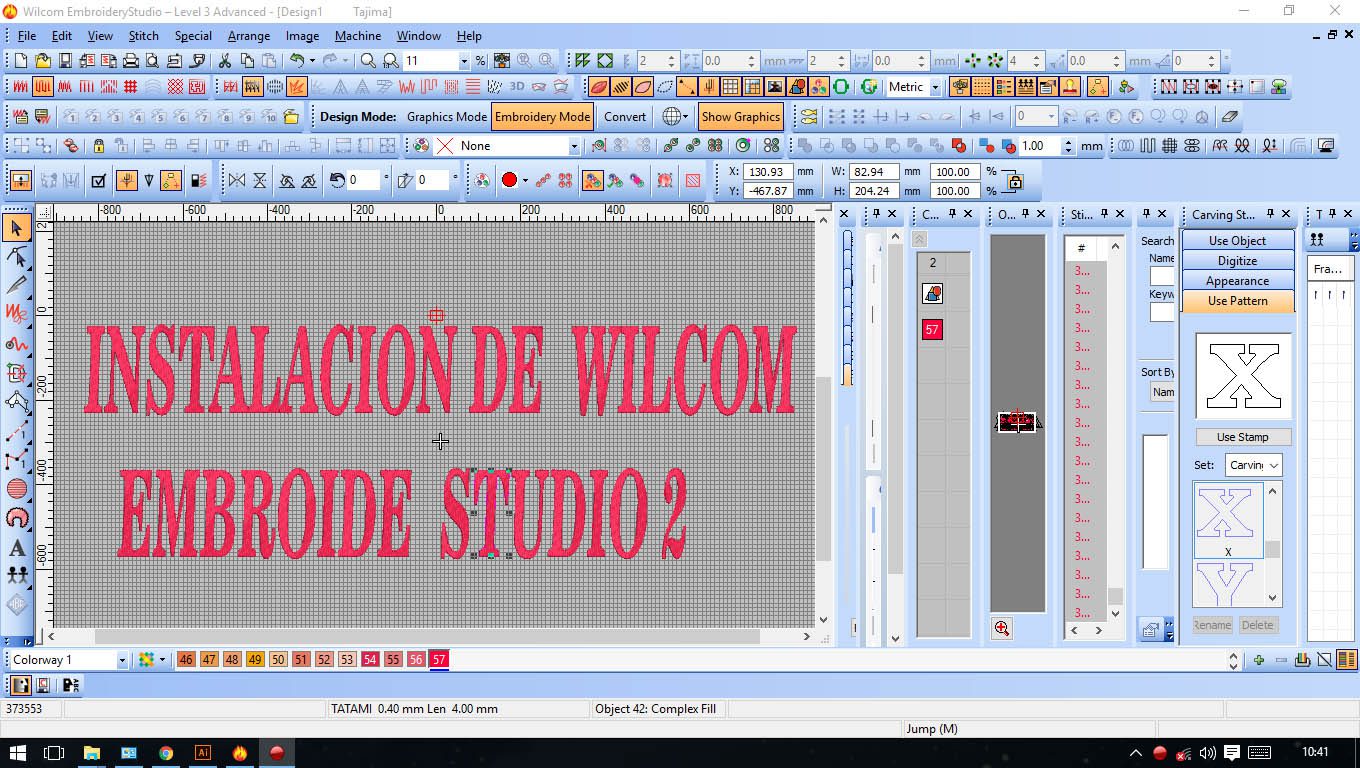This screenshot has width=1360, height=768.
Task: Switch to Graphics Mode
Action: pos(446,117)
